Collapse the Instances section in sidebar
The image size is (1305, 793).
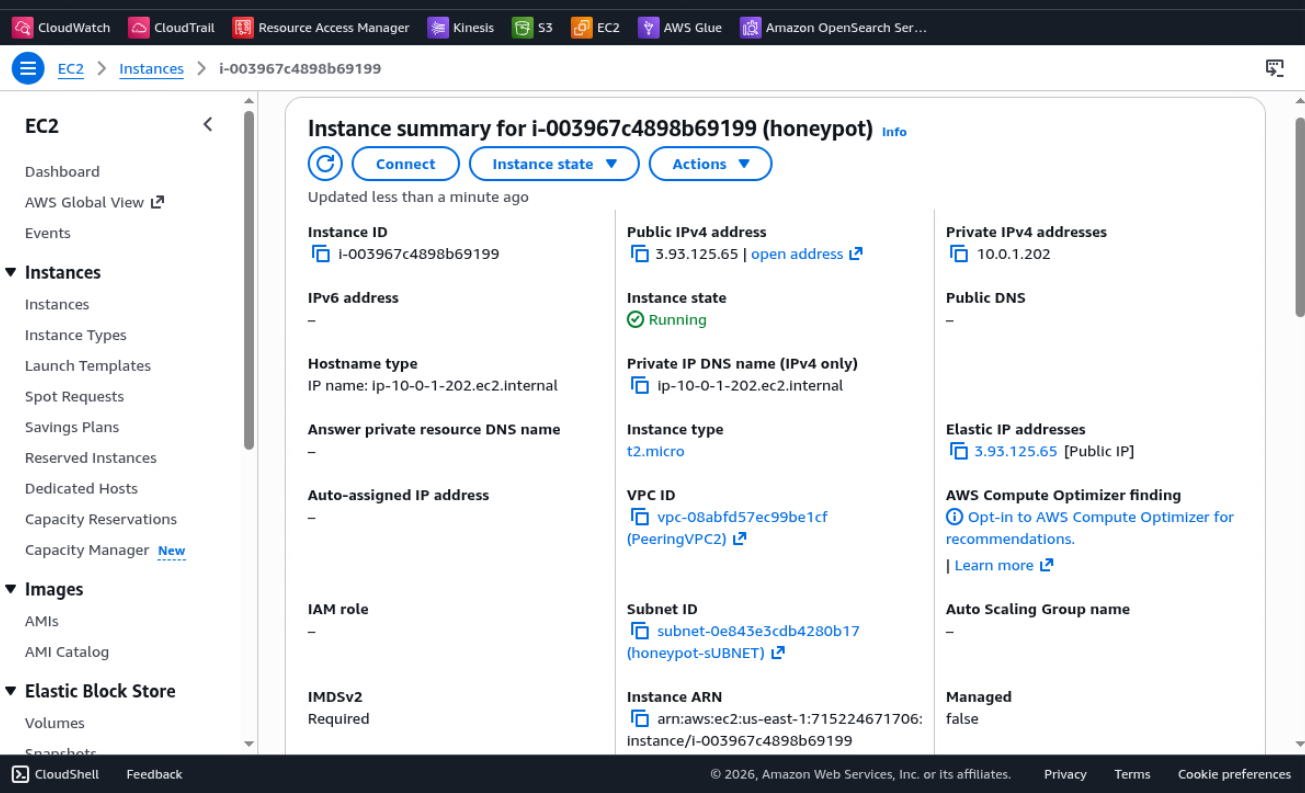(11, 272)
